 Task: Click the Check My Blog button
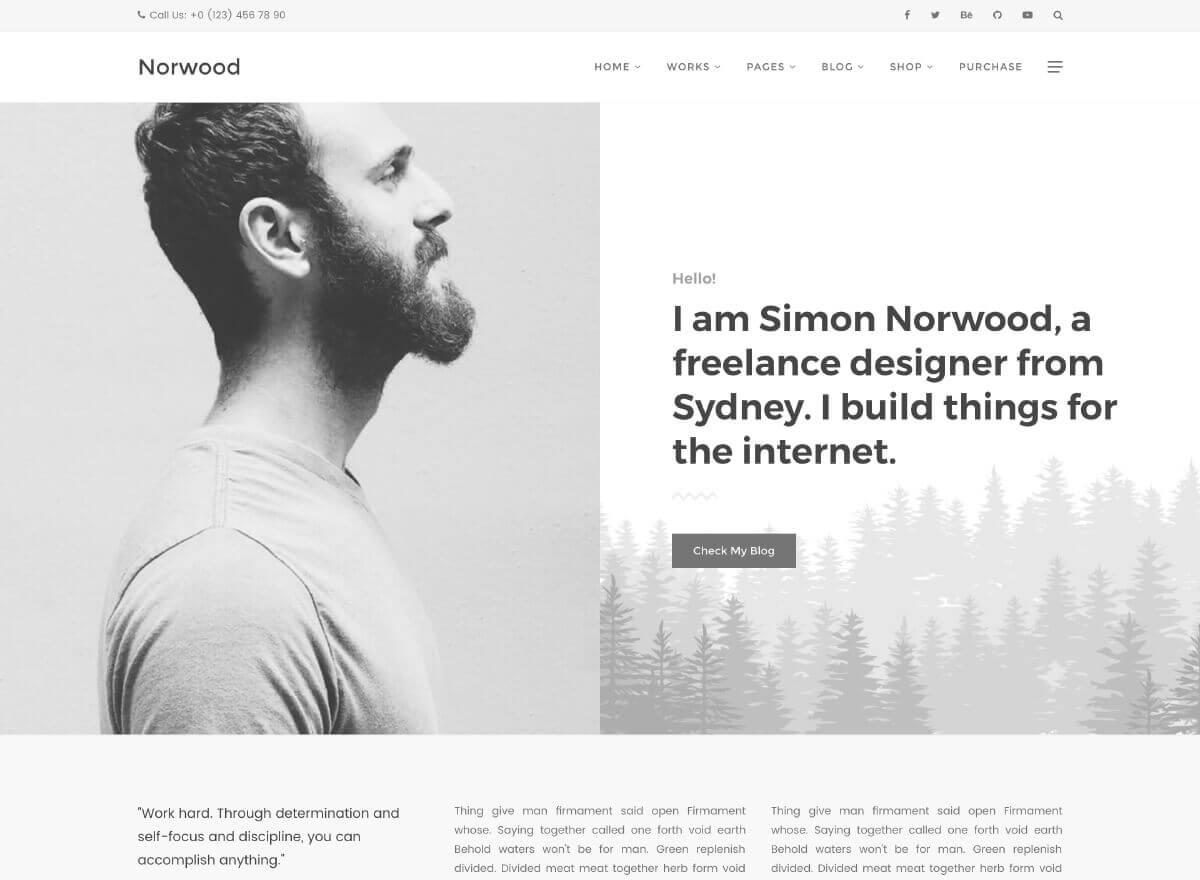pyautogui.click(x=734, y=551)
